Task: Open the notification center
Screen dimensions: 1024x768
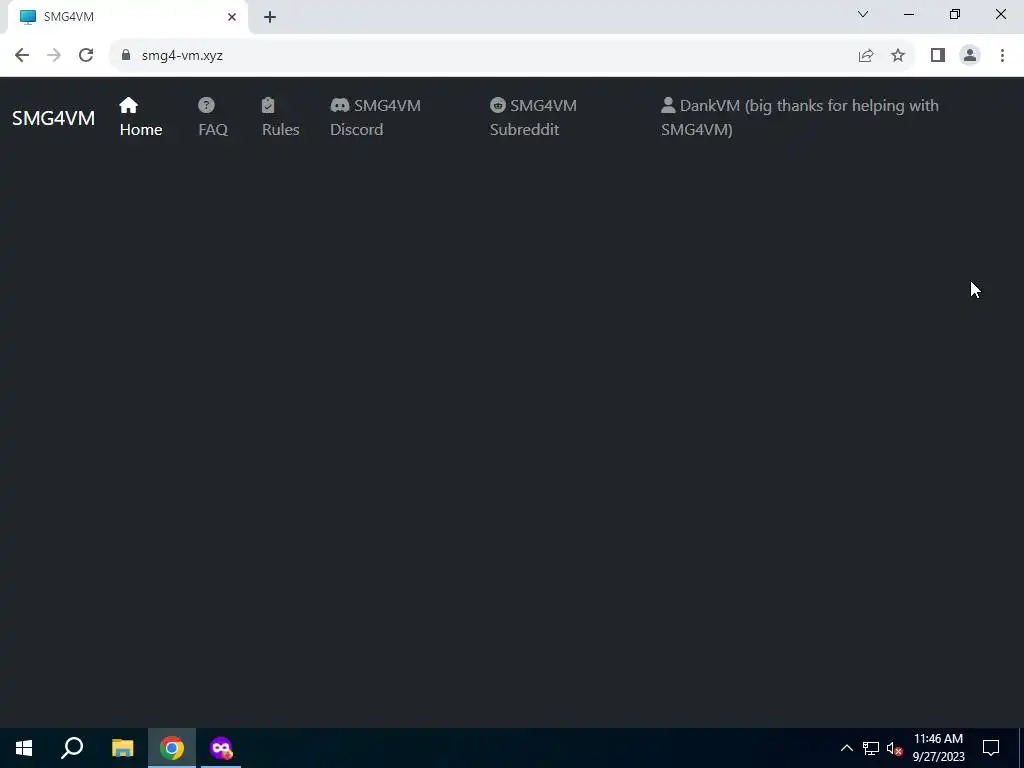Action: tap(991, 748)
